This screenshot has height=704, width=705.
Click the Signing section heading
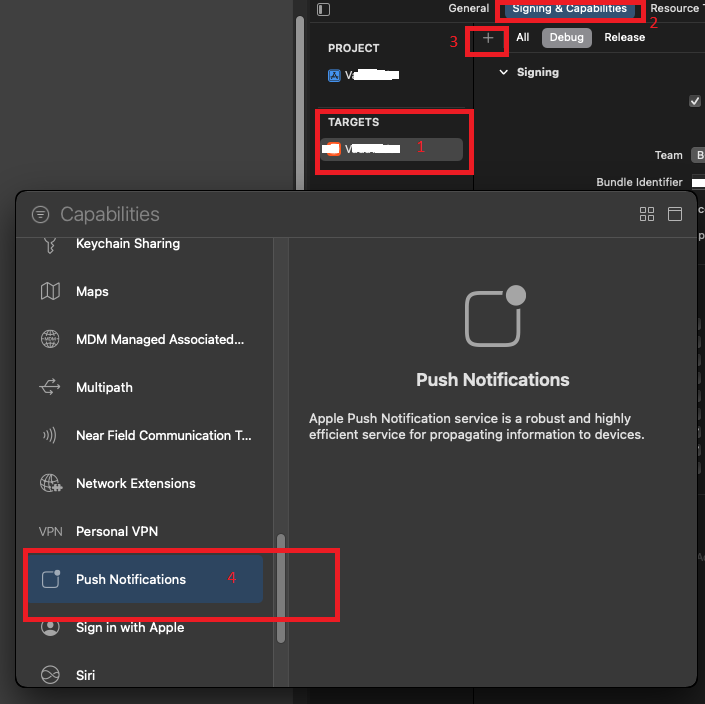click(x=538, y=72)
